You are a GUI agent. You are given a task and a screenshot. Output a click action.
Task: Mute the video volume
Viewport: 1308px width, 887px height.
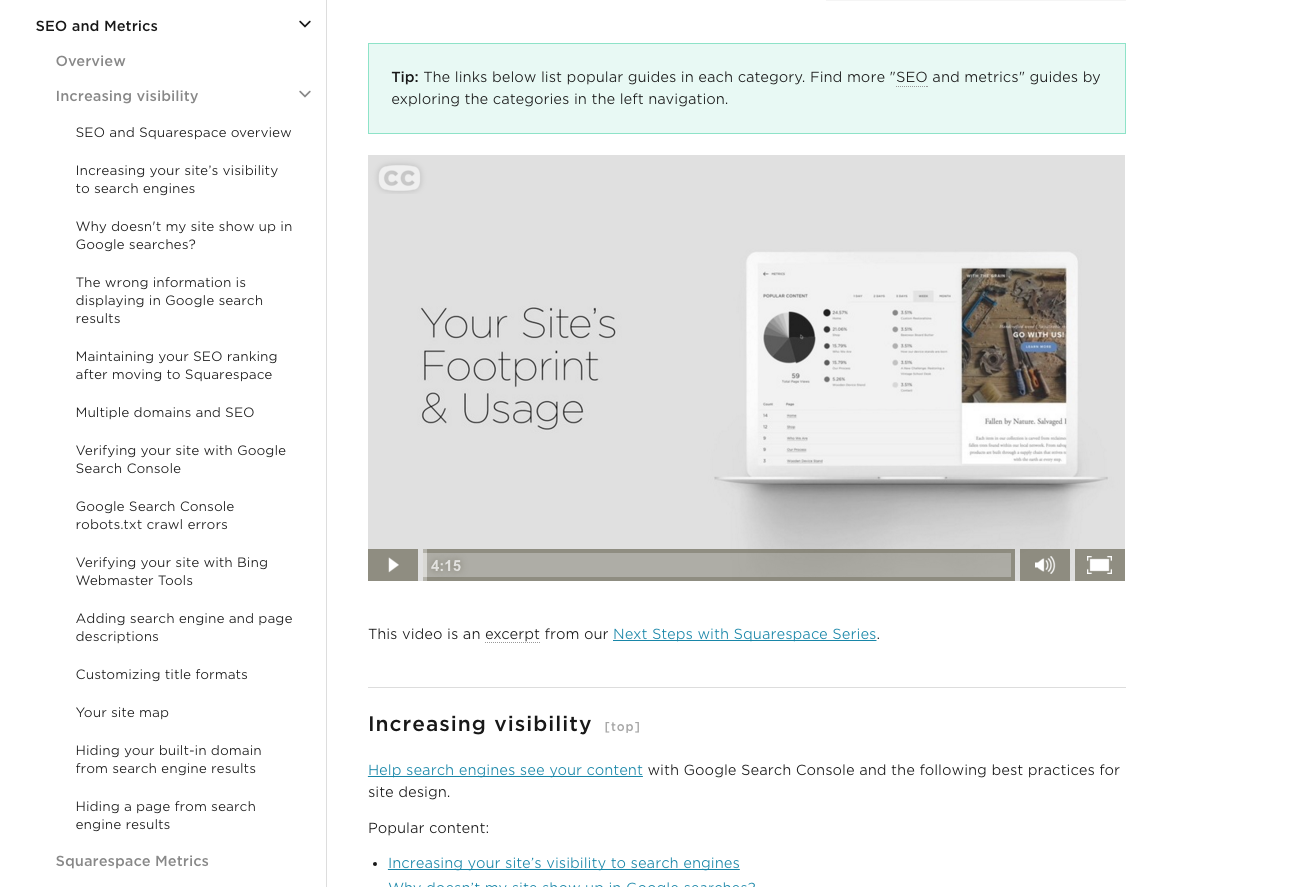[x=1045, y=565]
